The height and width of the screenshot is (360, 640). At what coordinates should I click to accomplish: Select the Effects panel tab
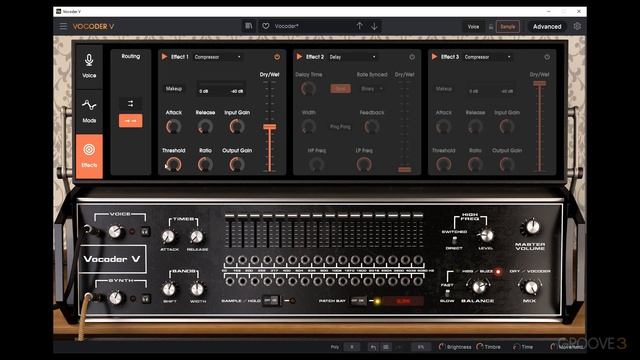[x=89, y=156]
